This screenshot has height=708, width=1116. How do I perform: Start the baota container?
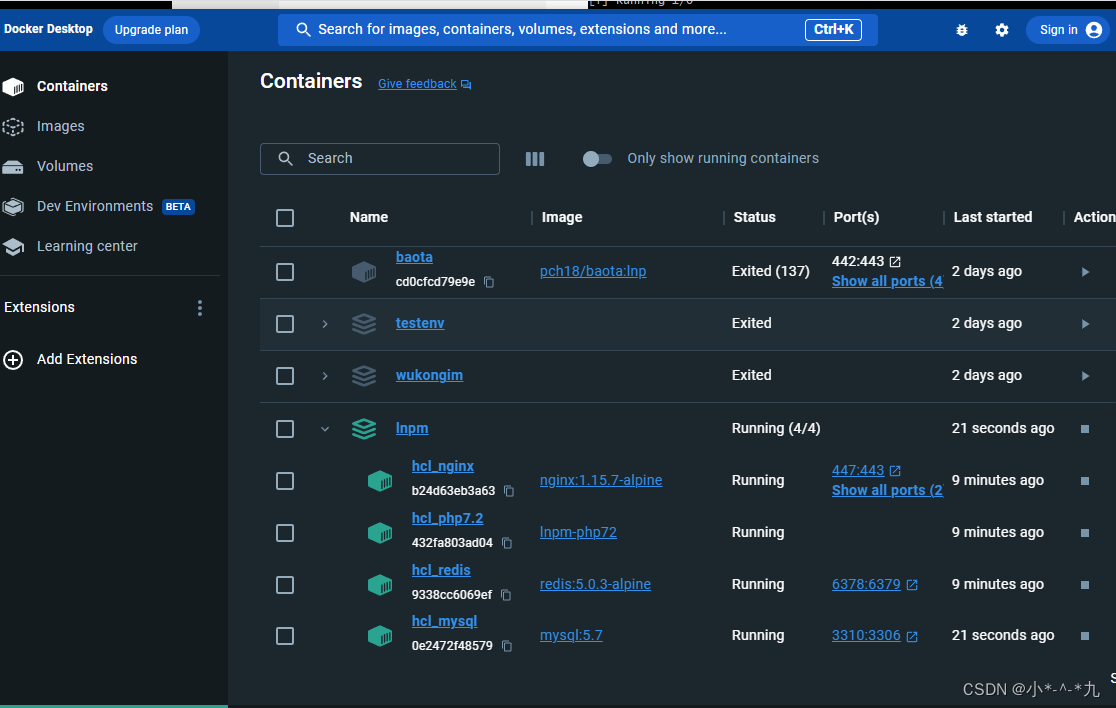1085,272
